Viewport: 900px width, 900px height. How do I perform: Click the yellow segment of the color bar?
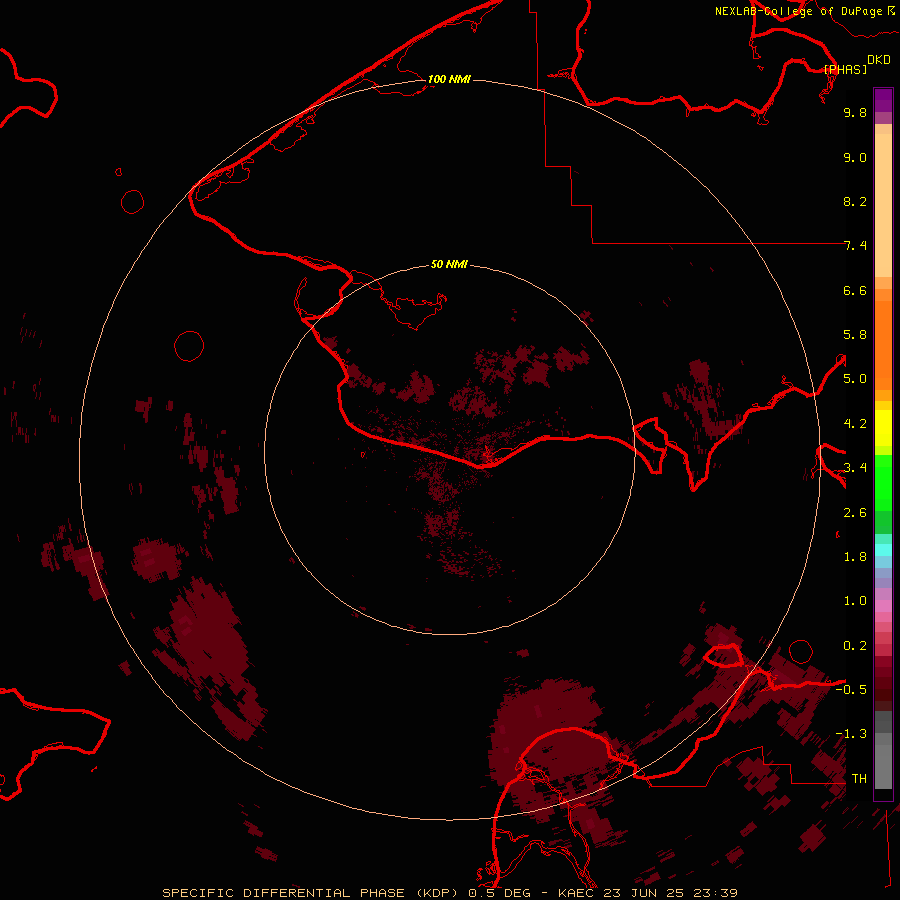coord(883,428)
